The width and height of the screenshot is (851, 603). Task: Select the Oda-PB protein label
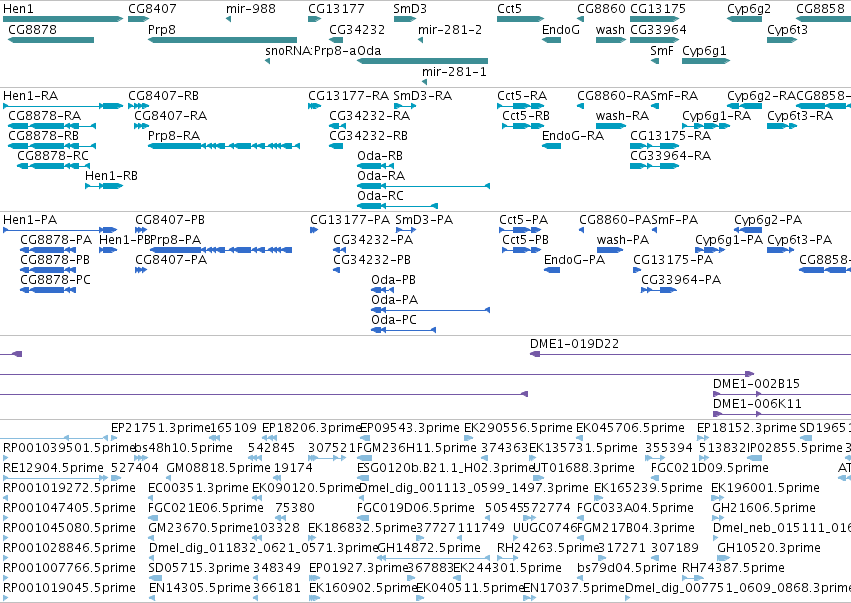coord(393,280)
